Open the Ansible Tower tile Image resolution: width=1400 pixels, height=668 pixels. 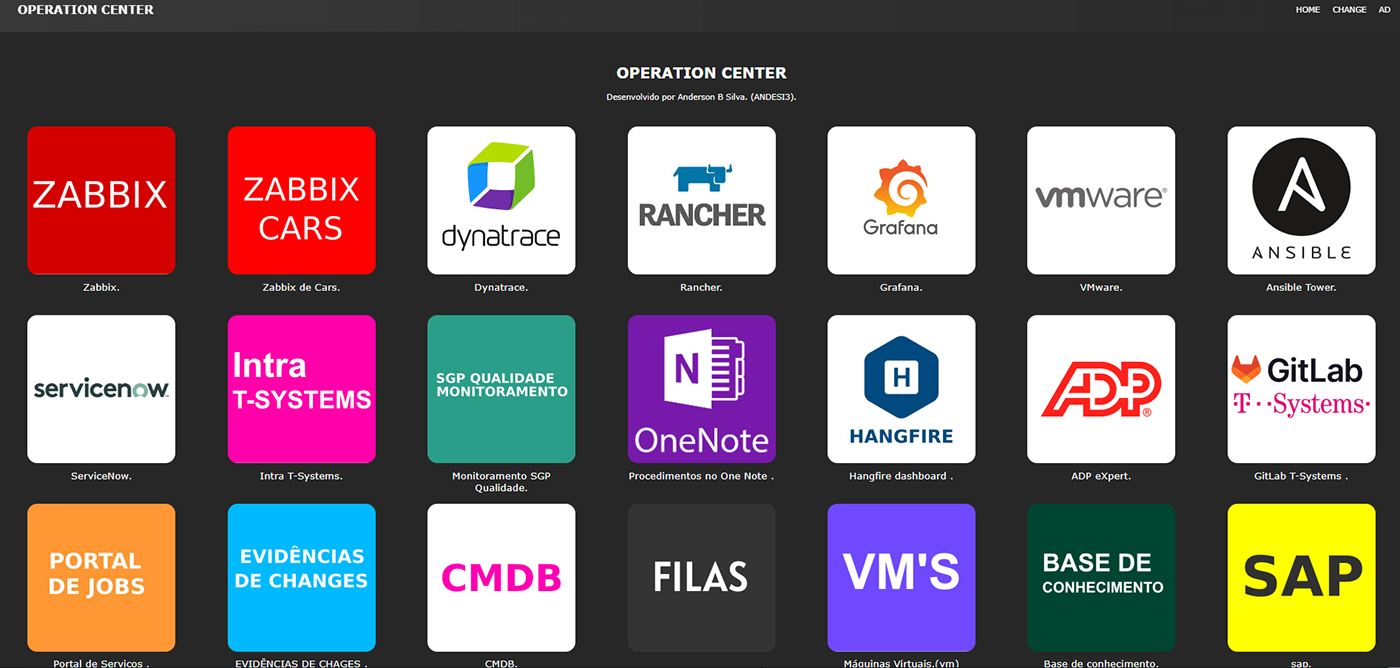point(1301,200)
